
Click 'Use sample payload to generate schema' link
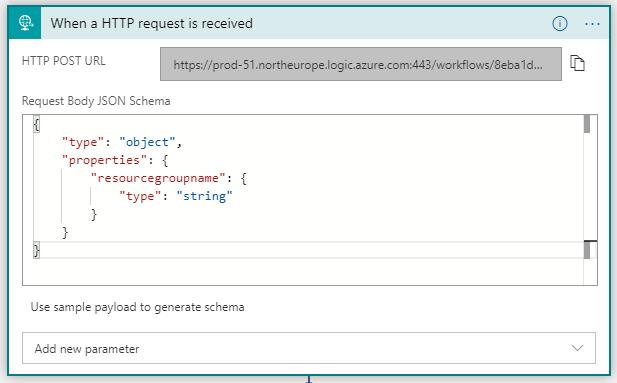[x=137, y=307]
